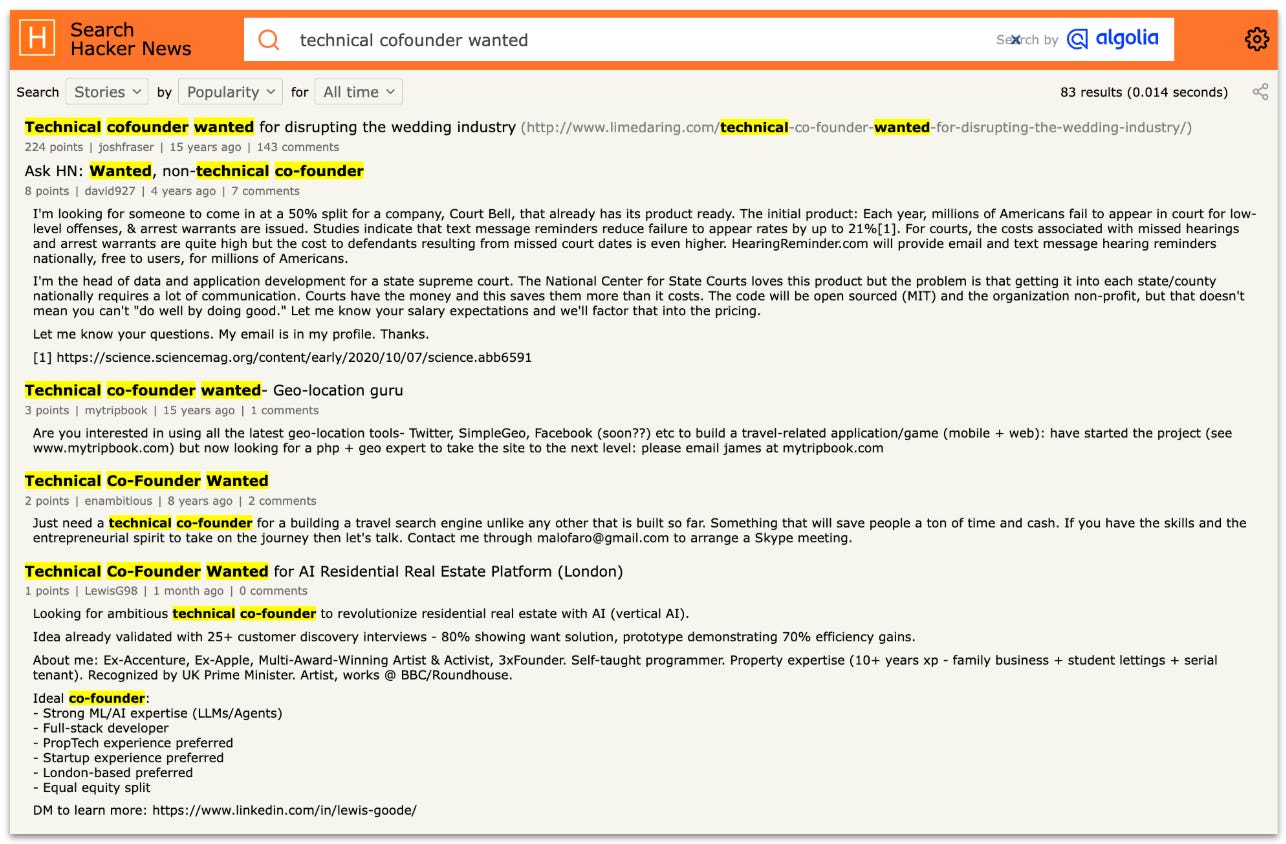Open the Popularity sort dropdown
Image resolution: width=1286 pixels, height=844 pixels.
(x=231, y=92)
